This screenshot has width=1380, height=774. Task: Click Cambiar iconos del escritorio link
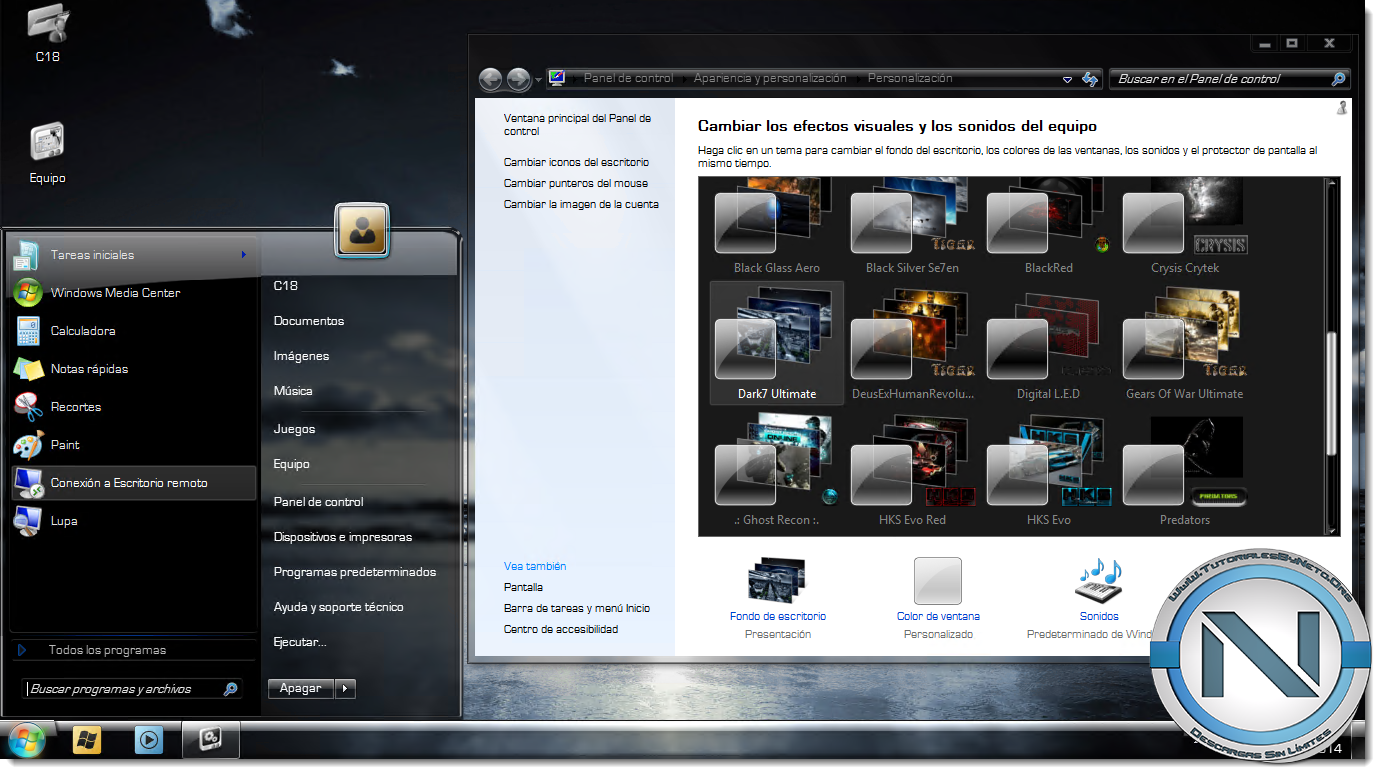[x=576, y=162]
